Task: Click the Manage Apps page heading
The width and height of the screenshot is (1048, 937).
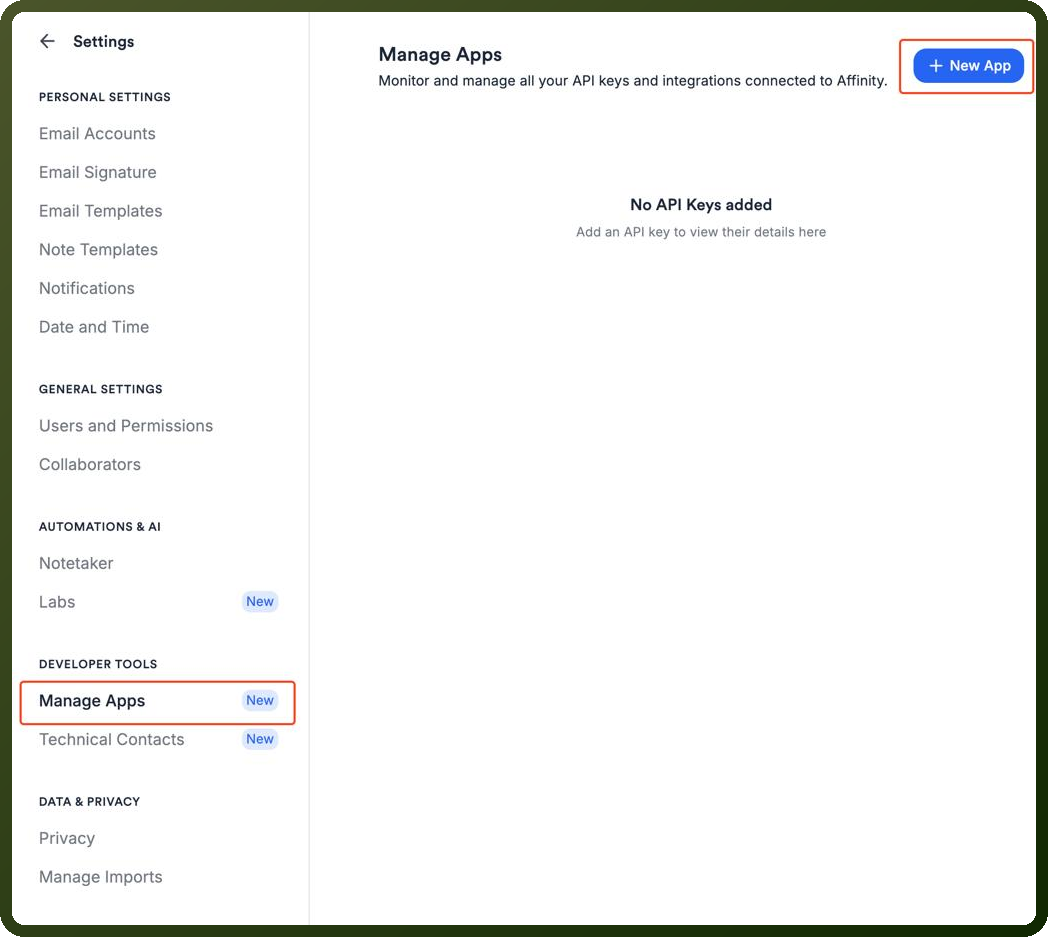Action: point(440,54)
